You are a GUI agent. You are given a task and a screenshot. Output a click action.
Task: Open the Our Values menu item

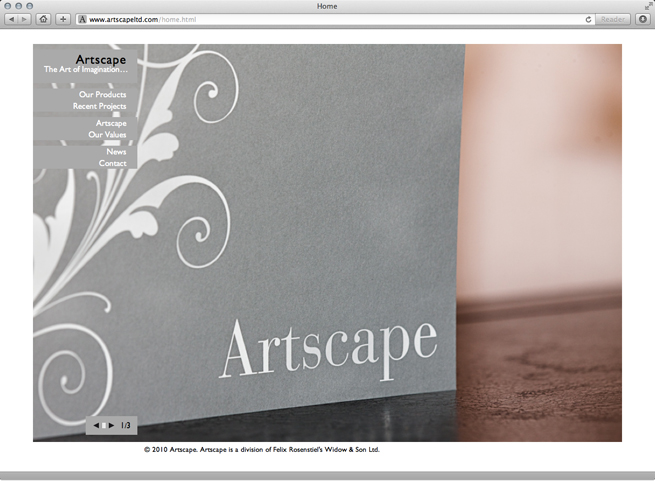click(x=107, y=135)
